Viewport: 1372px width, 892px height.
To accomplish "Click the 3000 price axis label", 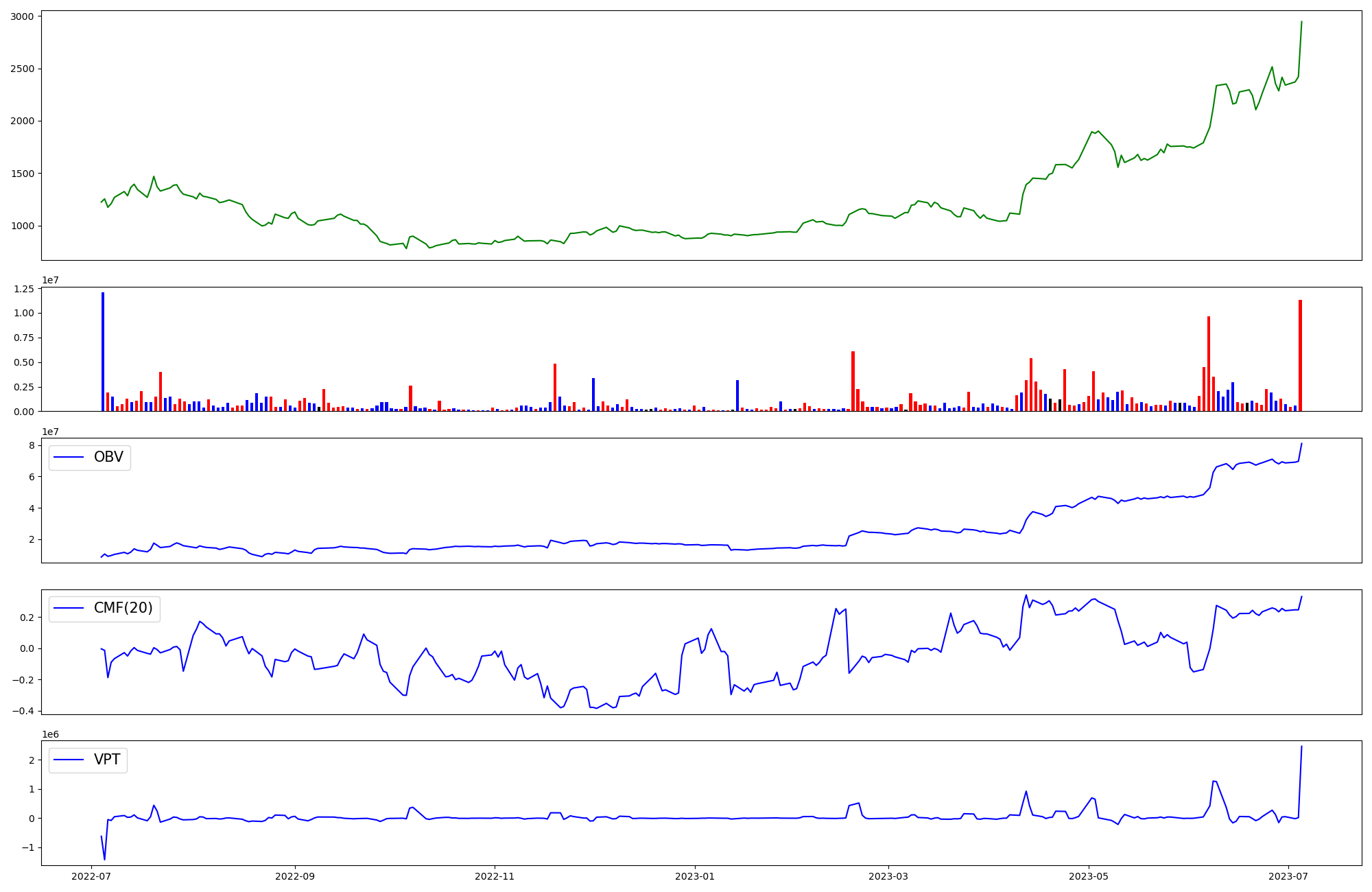I will 23,16.
